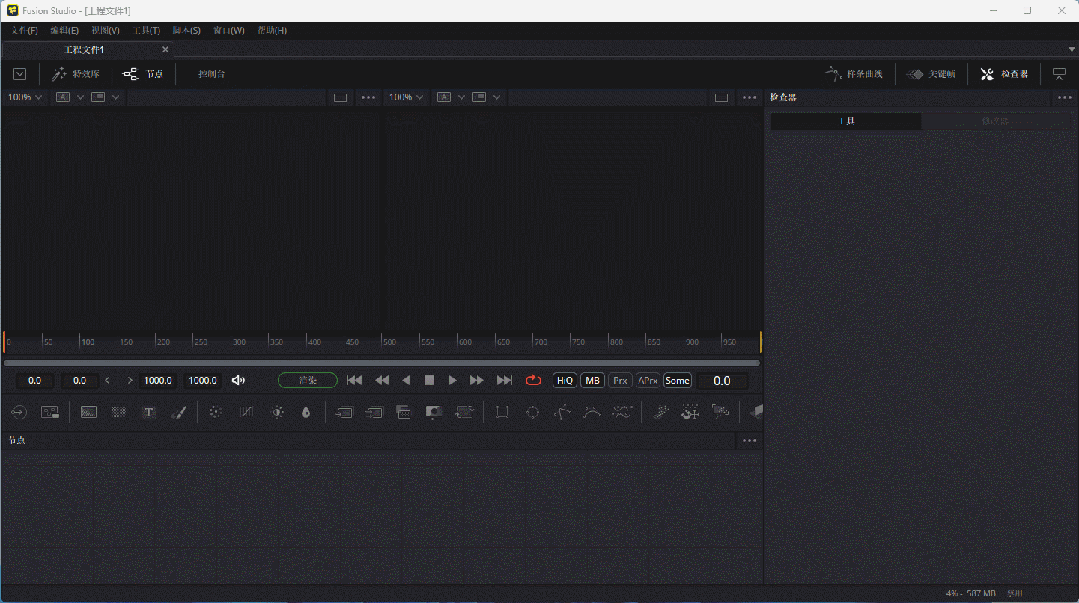Image resolution: width=1079 pixels, height=603 pixels.
Task: Open the layout dropdown left of 特效库
Action: coord(19,74)
